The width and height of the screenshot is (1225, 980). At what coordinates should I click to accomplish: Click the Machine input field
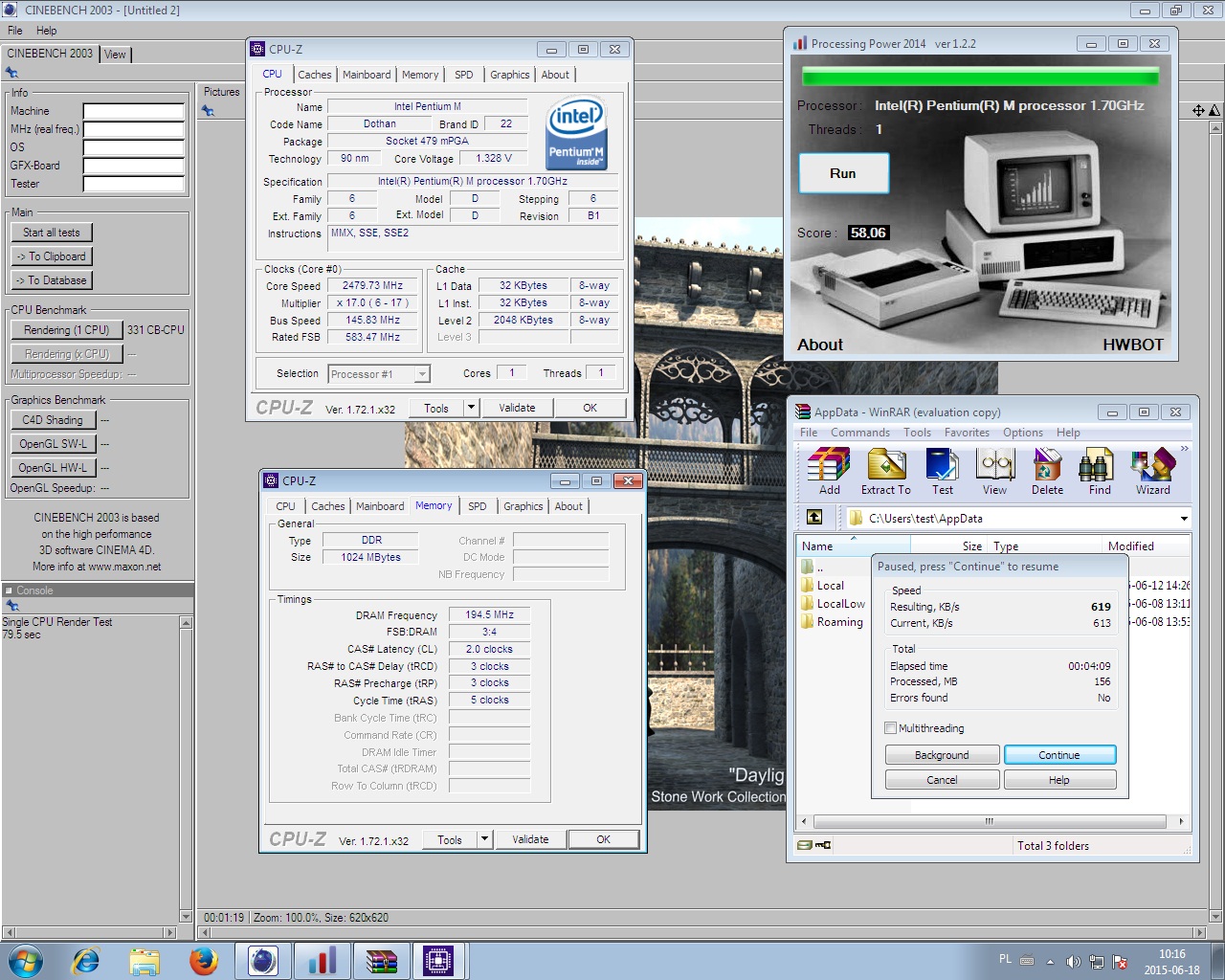133,111
